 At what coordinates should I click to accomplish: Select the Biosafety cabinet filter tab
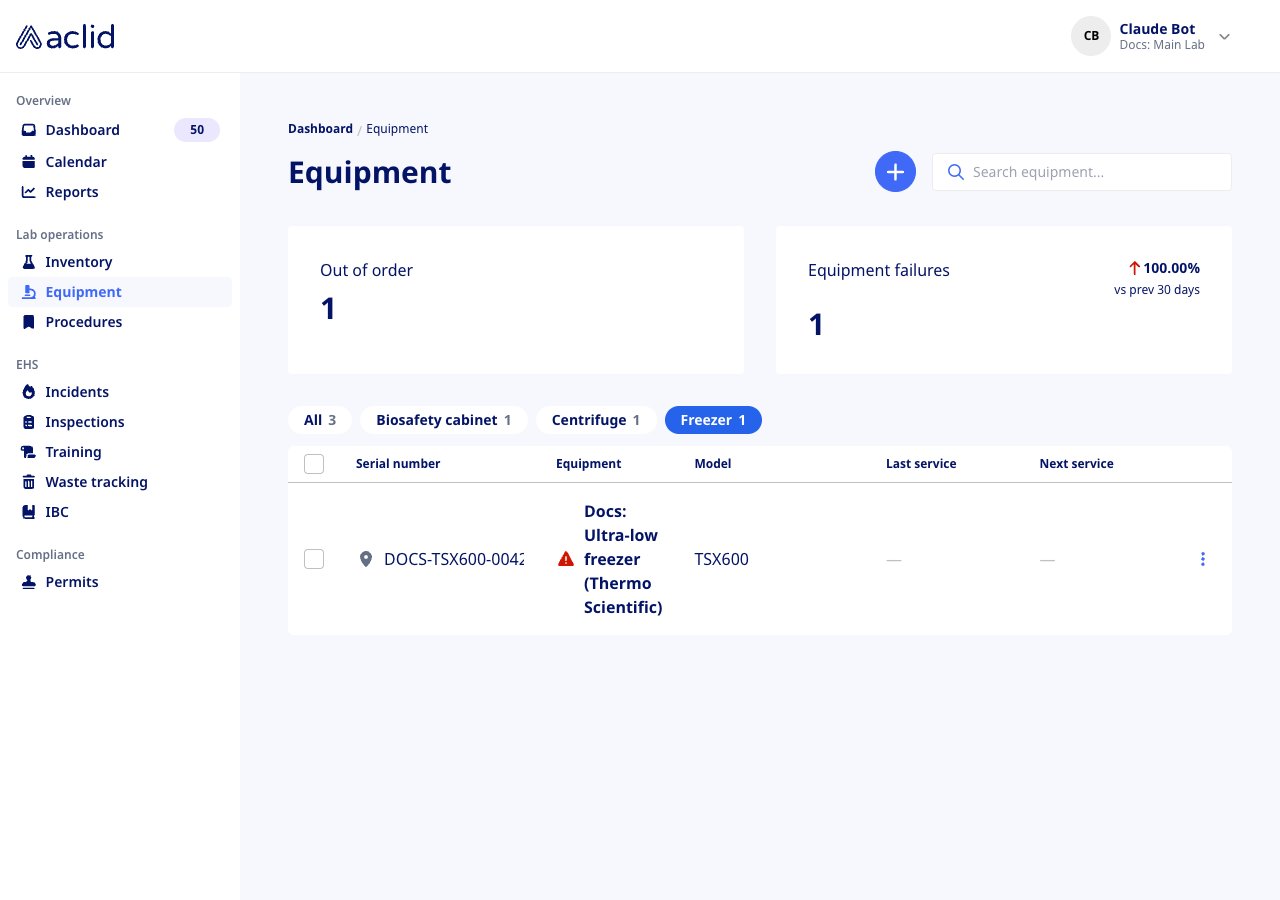pos(444,420)
